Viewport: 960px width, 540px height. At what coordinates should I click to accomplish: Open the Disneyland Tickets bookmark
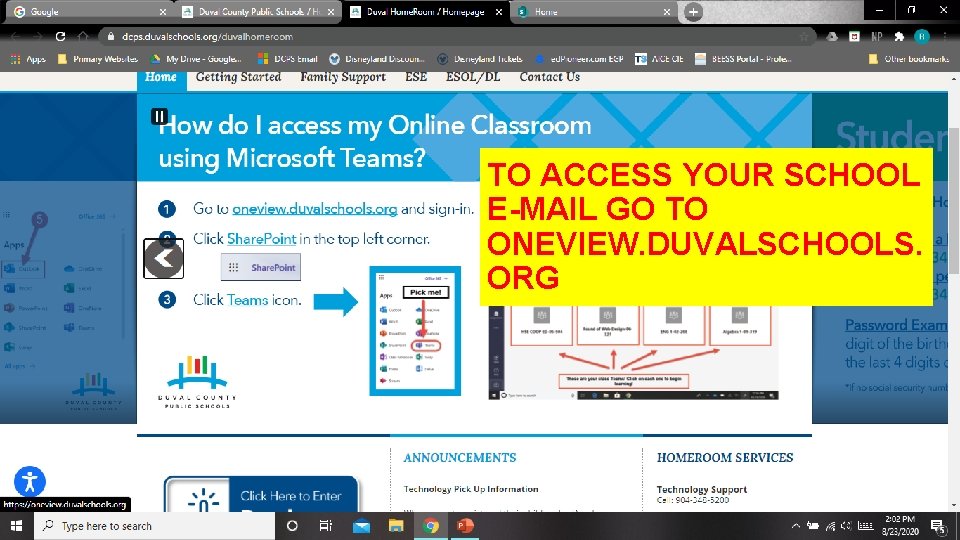click(x=480, y=59)
